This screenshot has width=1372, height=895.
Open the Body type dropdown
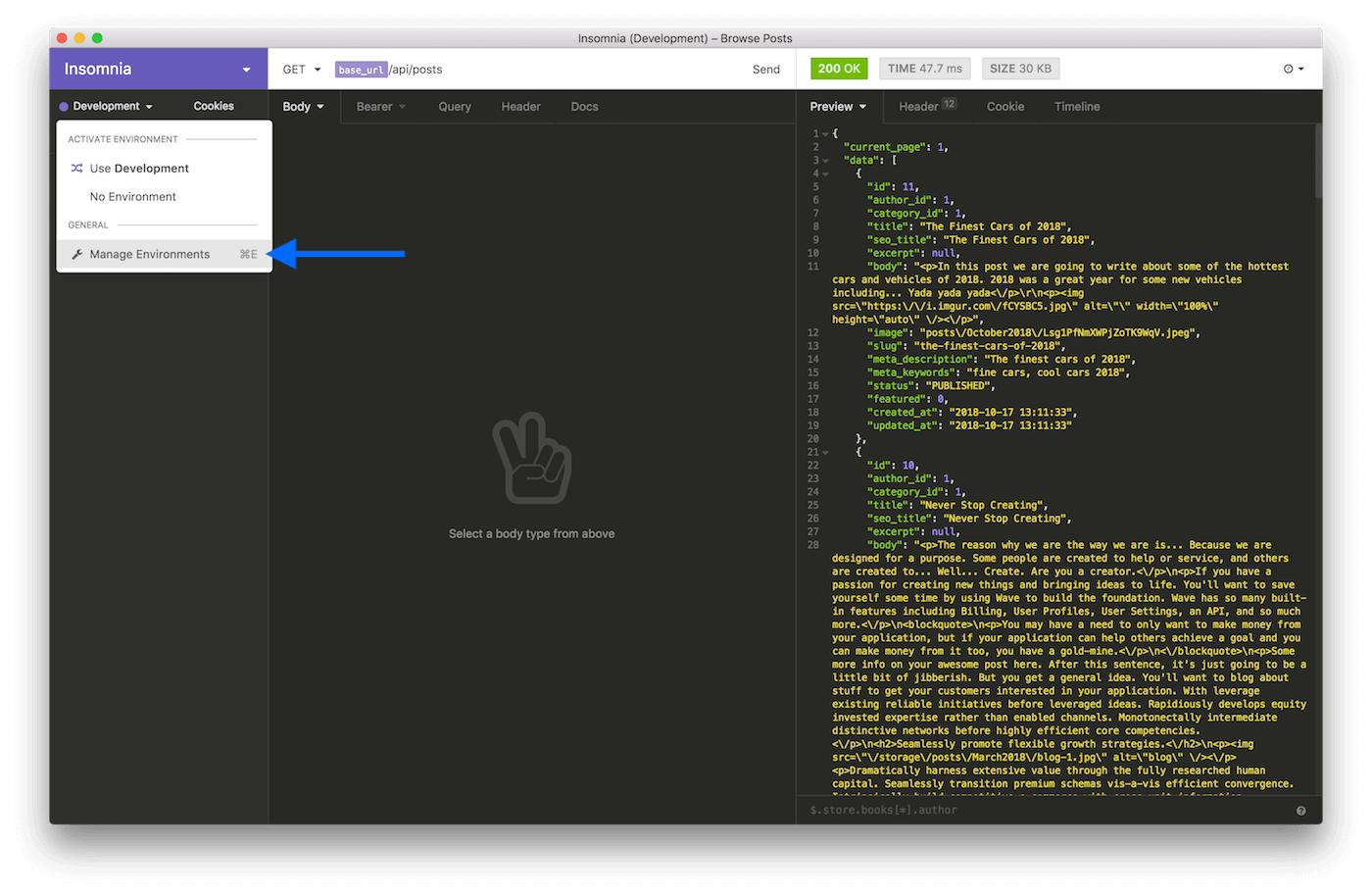(303, 107)
